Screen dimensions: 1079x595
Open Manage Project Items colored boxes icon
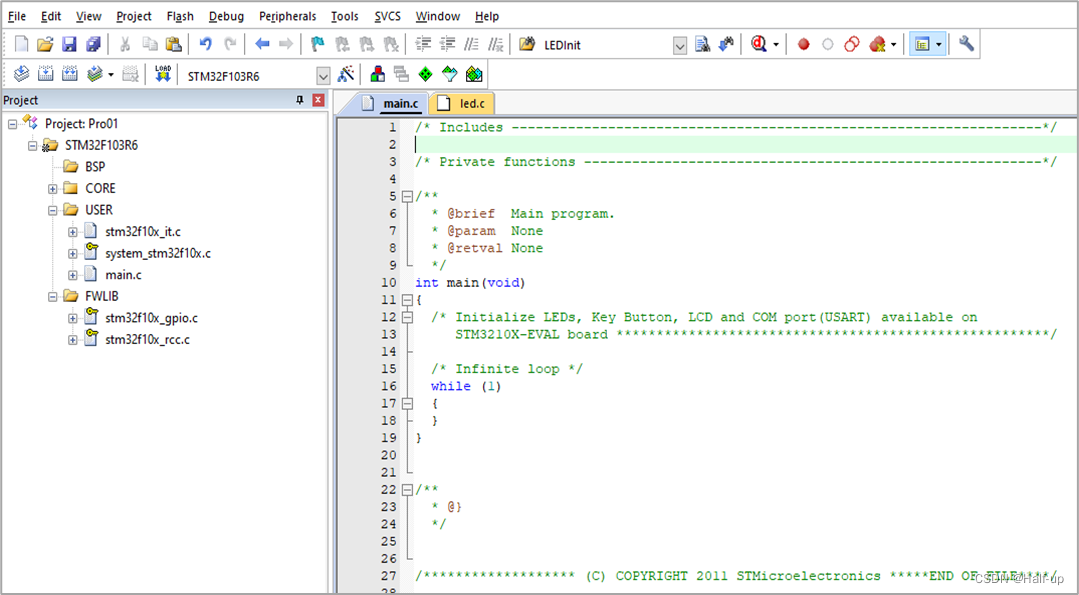pyautogui.click(x=378, y=74)
